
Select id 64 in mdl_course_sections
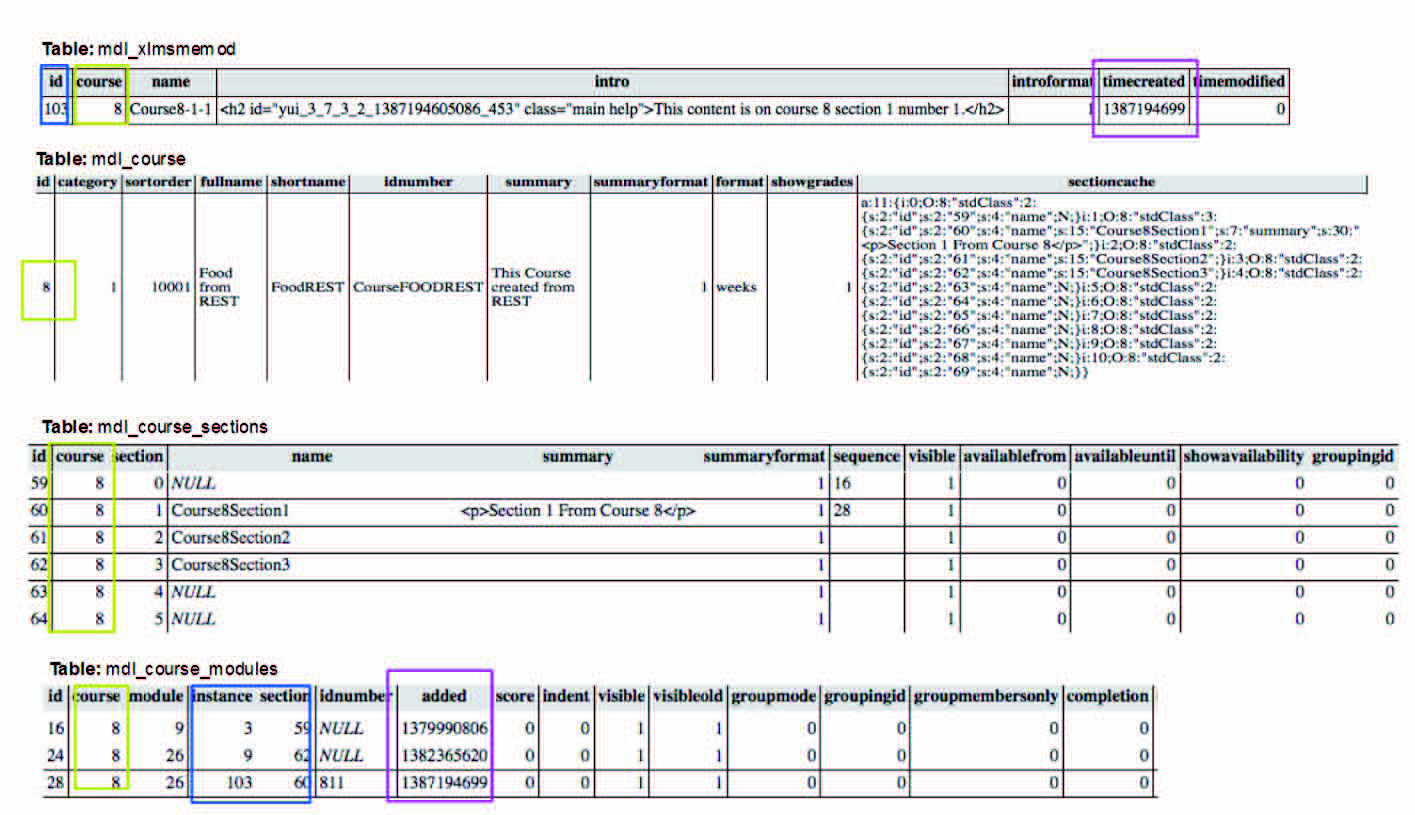click(39, 619)
